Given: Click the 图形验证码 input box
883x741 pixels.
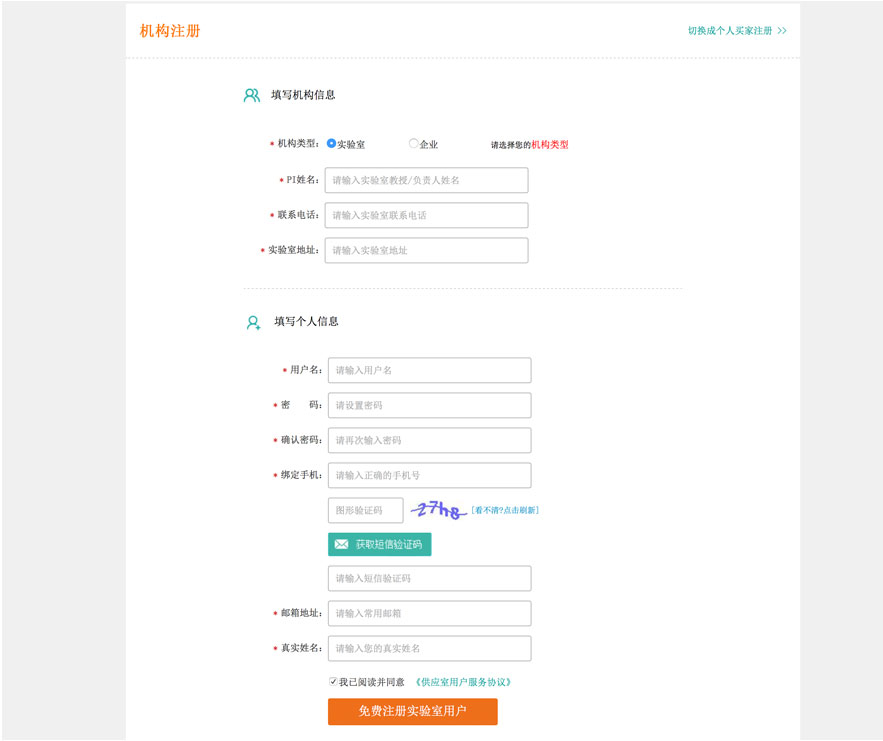Looking at the screenshot, I should (365, 510).
